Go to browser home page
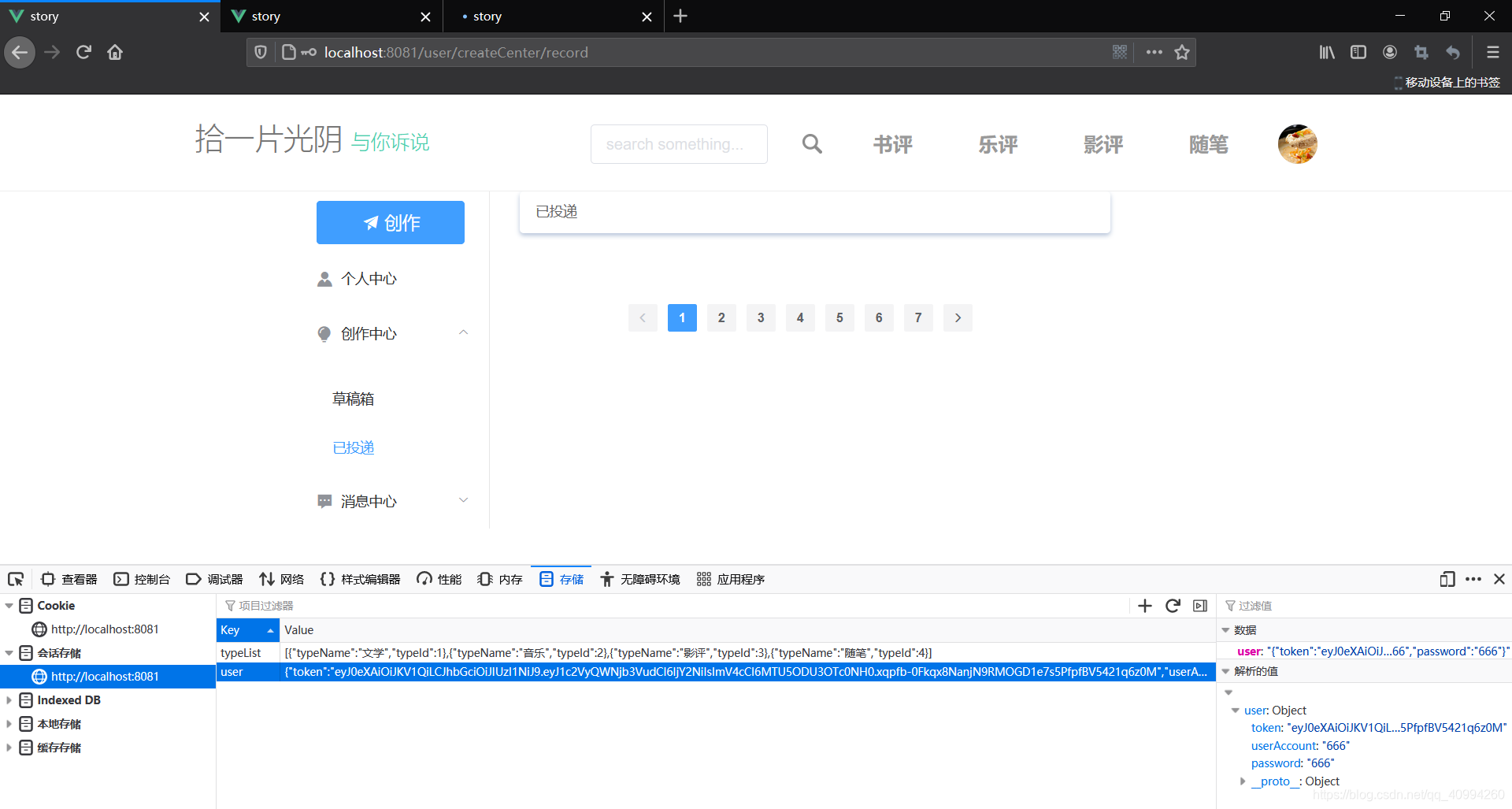The height and width of the screenshot is (809, 1512). coord(115,53)
